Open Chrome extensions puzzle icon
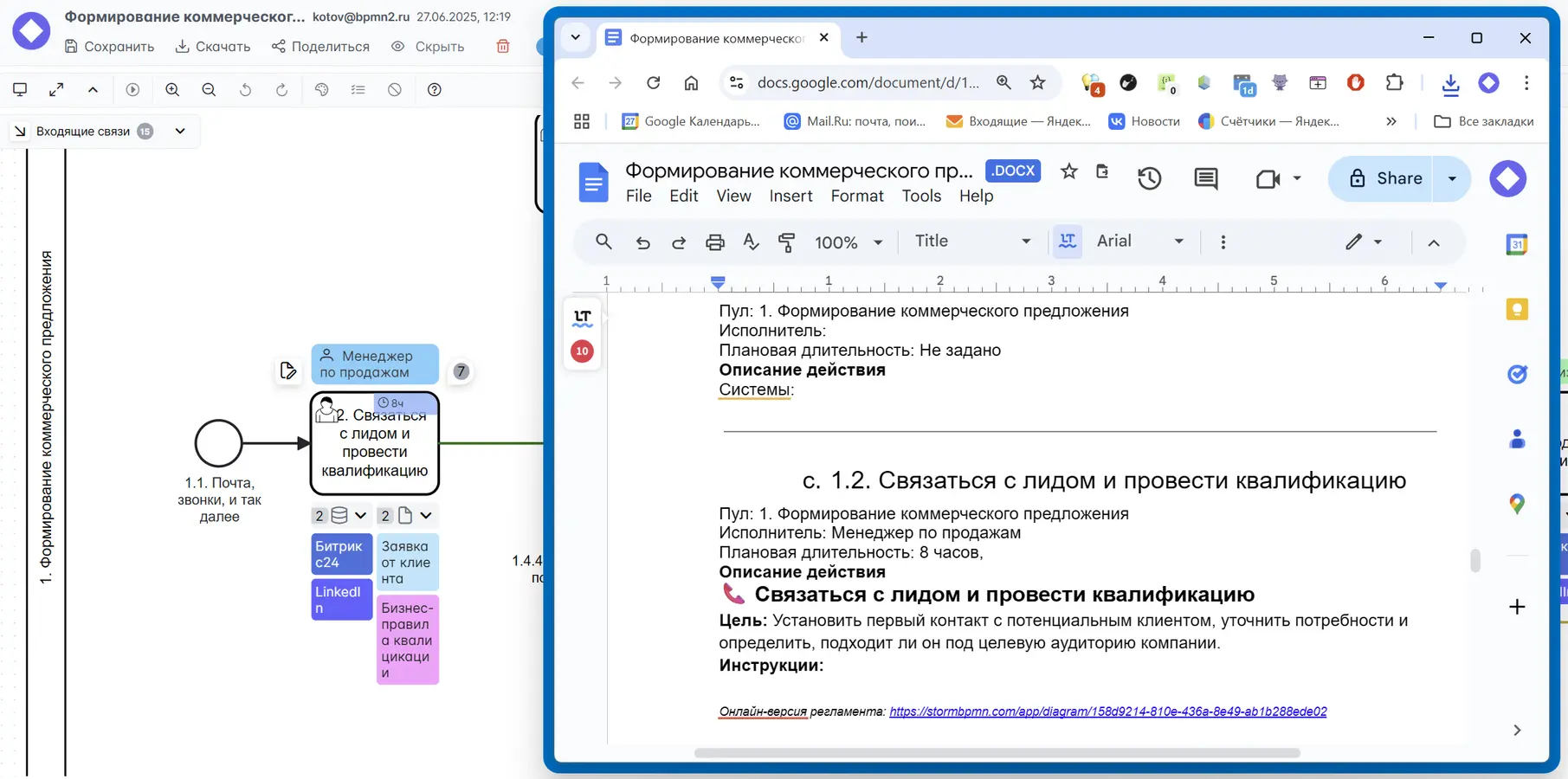This screenshot has height=779, width=1568. [1394, 82]
